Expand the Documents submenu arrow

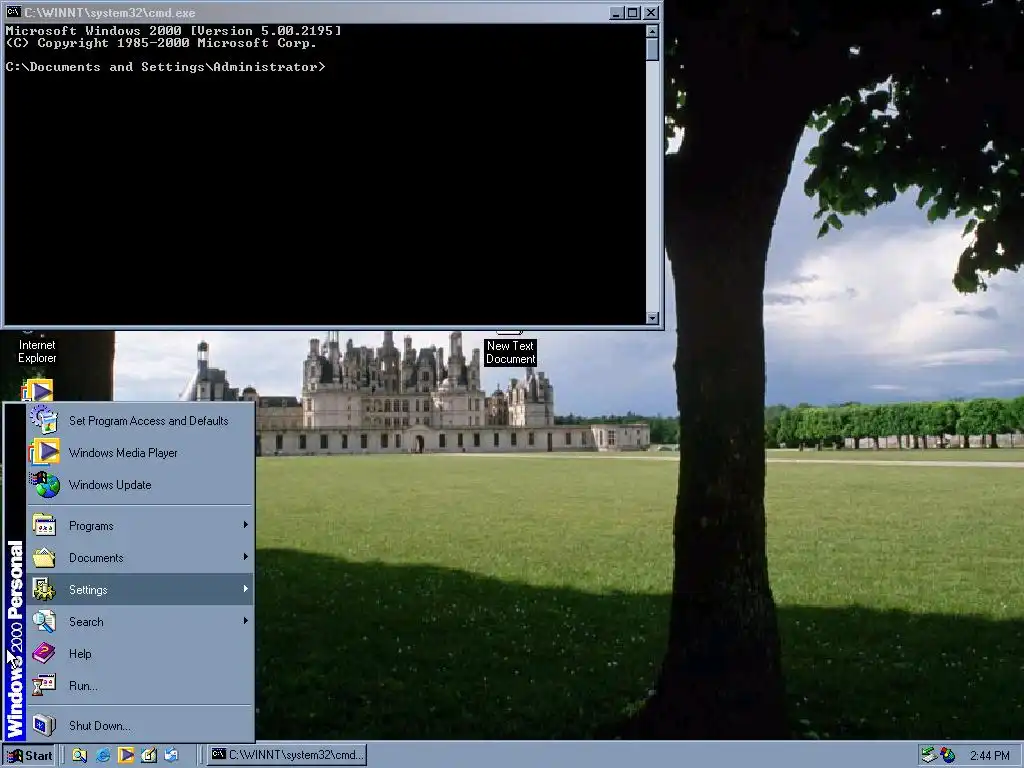[x=246, y=557]
